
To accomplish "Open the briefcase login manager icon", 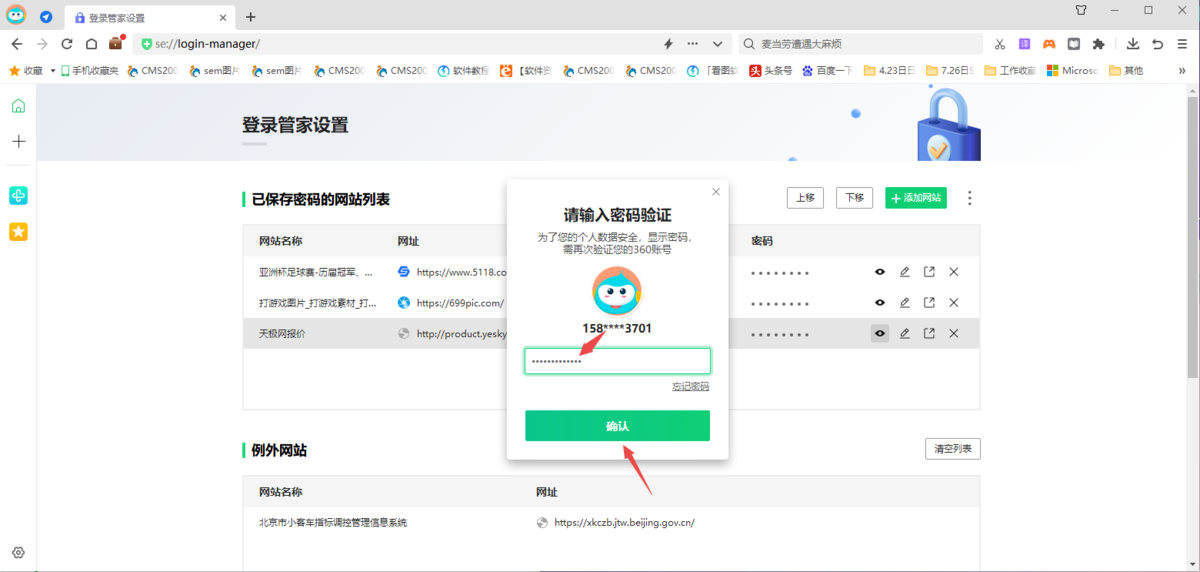I will 116,43.
